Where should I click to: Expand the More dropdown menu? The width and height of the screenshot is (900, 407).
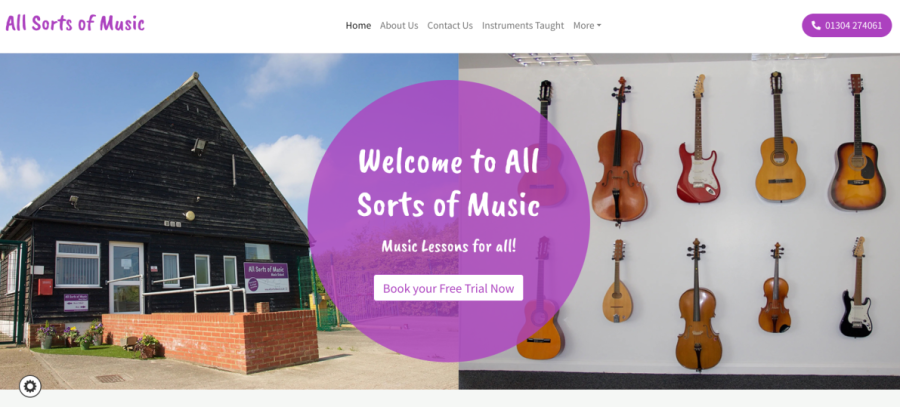(x=587, y=25)
